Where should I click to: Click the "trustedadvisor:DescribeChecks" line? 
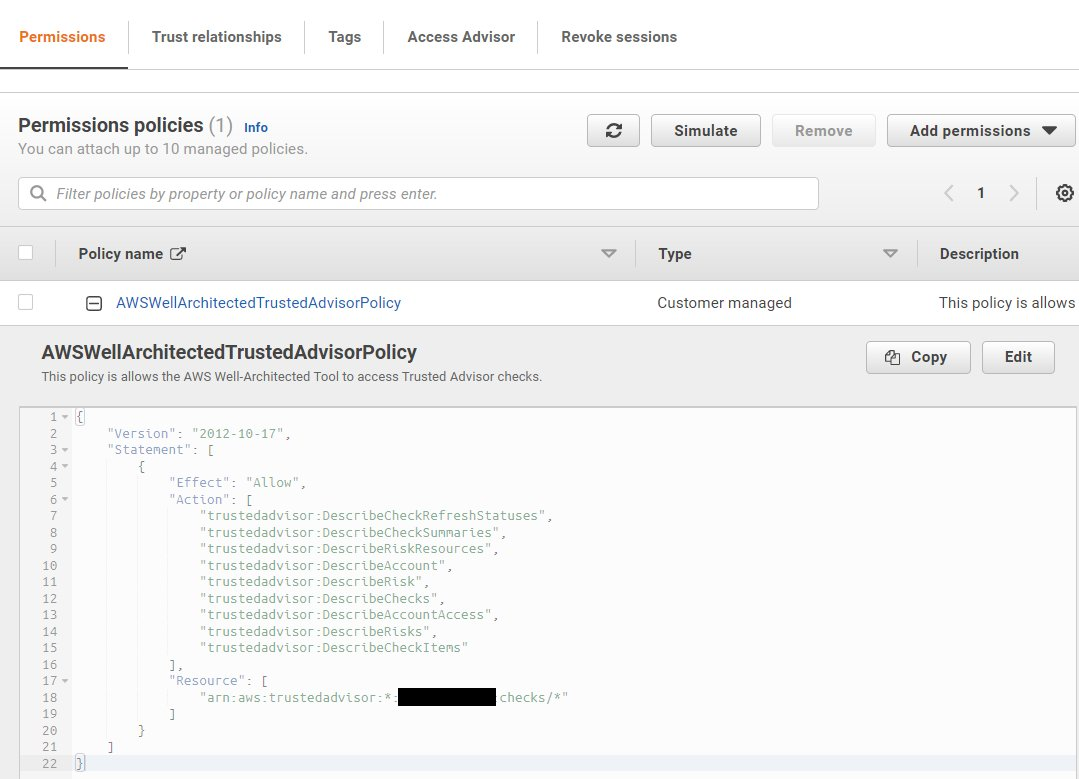click(322, 599)
